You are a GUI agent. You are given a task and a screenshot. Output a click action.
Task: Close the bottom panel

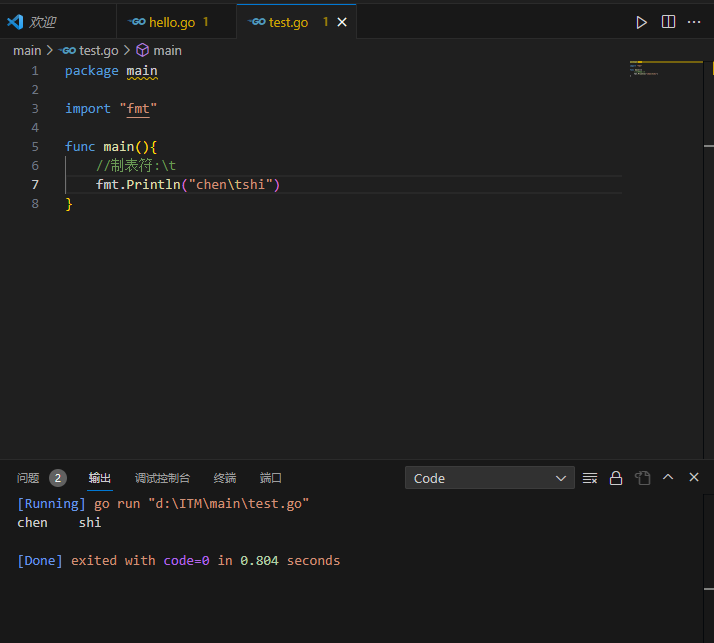pyautogui.click(x=694, y=478)
